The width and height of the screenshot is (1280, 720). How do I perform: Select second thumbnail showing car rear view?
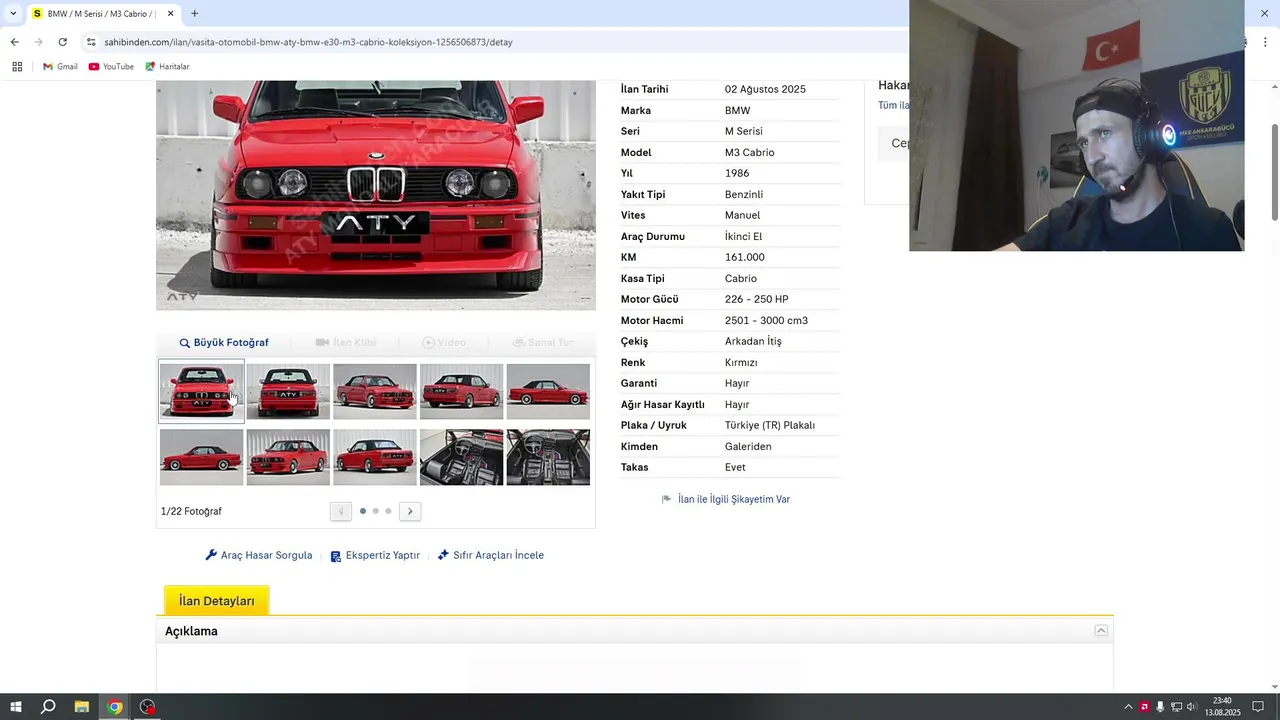288,391
